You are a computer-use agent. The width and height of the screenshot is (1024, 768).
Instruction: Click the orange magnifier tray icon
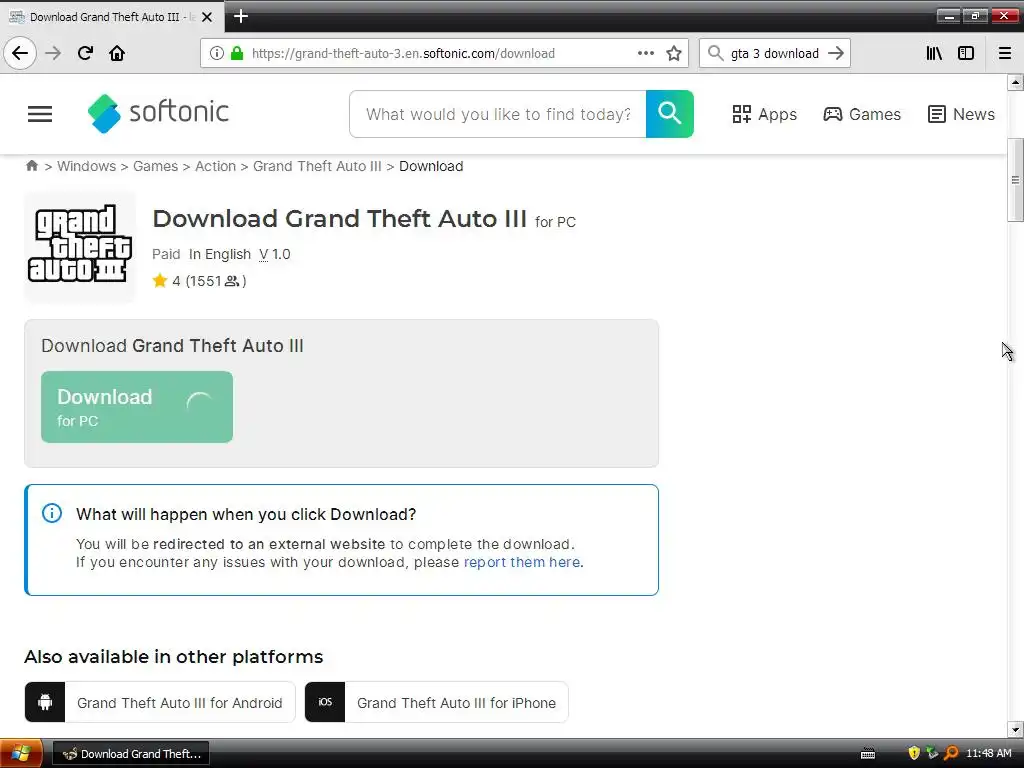(951, 754)
